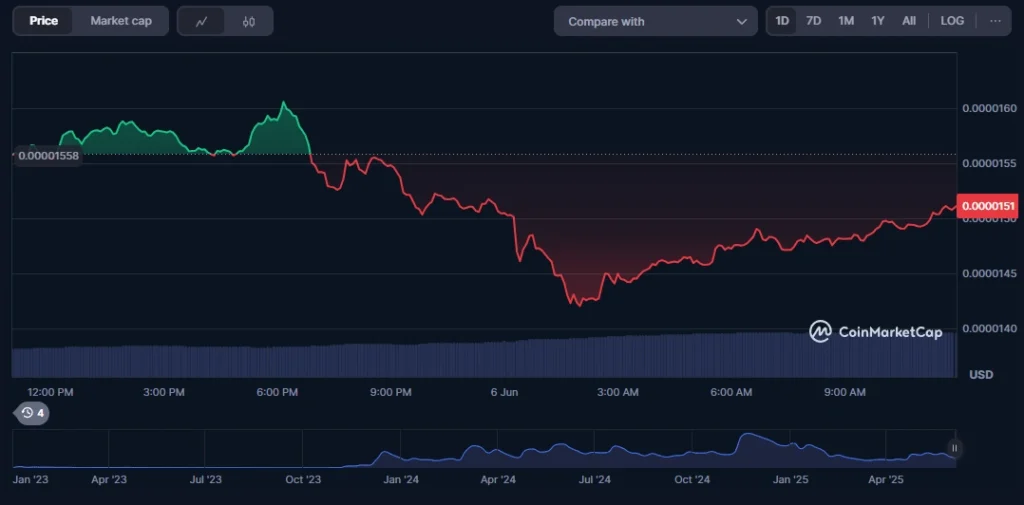Switch to candlestick chart icon

[x=248, y=21]
